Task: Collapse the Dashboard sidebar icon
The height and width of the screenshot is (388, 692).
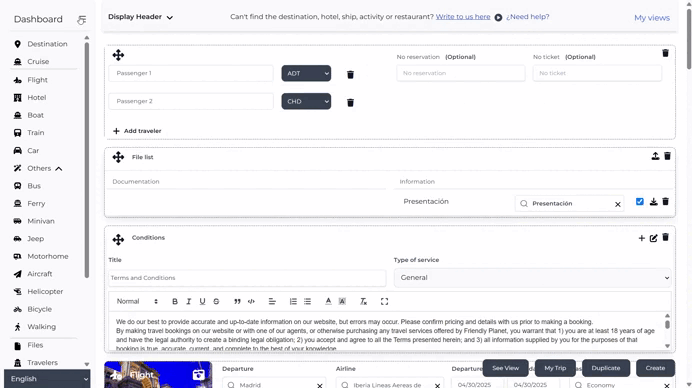Action: pyautogui.click(x=81, y=20)
